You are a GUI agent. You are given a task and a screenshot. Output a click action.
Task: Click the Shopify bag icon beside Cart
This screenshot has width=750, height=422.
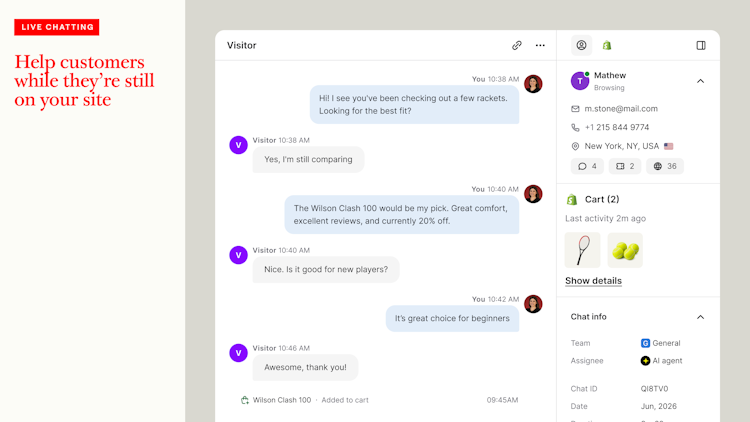[572, 200]
